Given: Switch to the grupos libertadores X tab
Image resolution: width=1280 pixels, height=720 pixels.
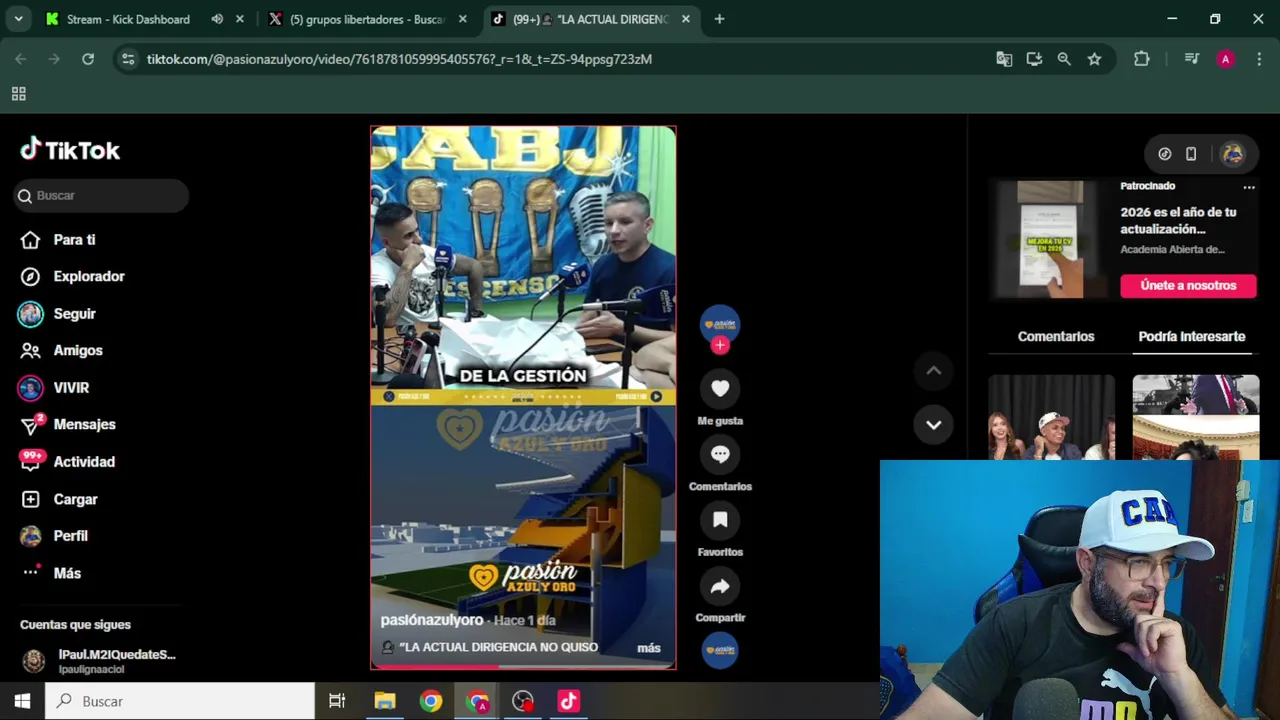Looking at the screenshot, I should (x=367, y=19).
